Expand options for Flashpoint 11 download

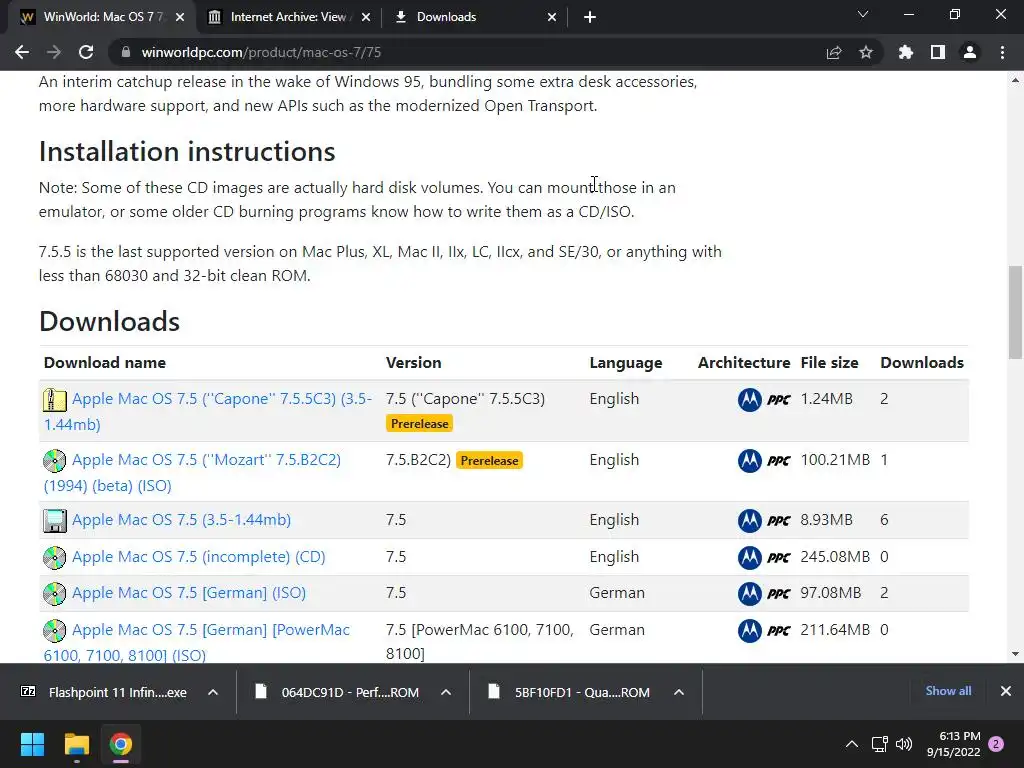(x=213, y=692)
